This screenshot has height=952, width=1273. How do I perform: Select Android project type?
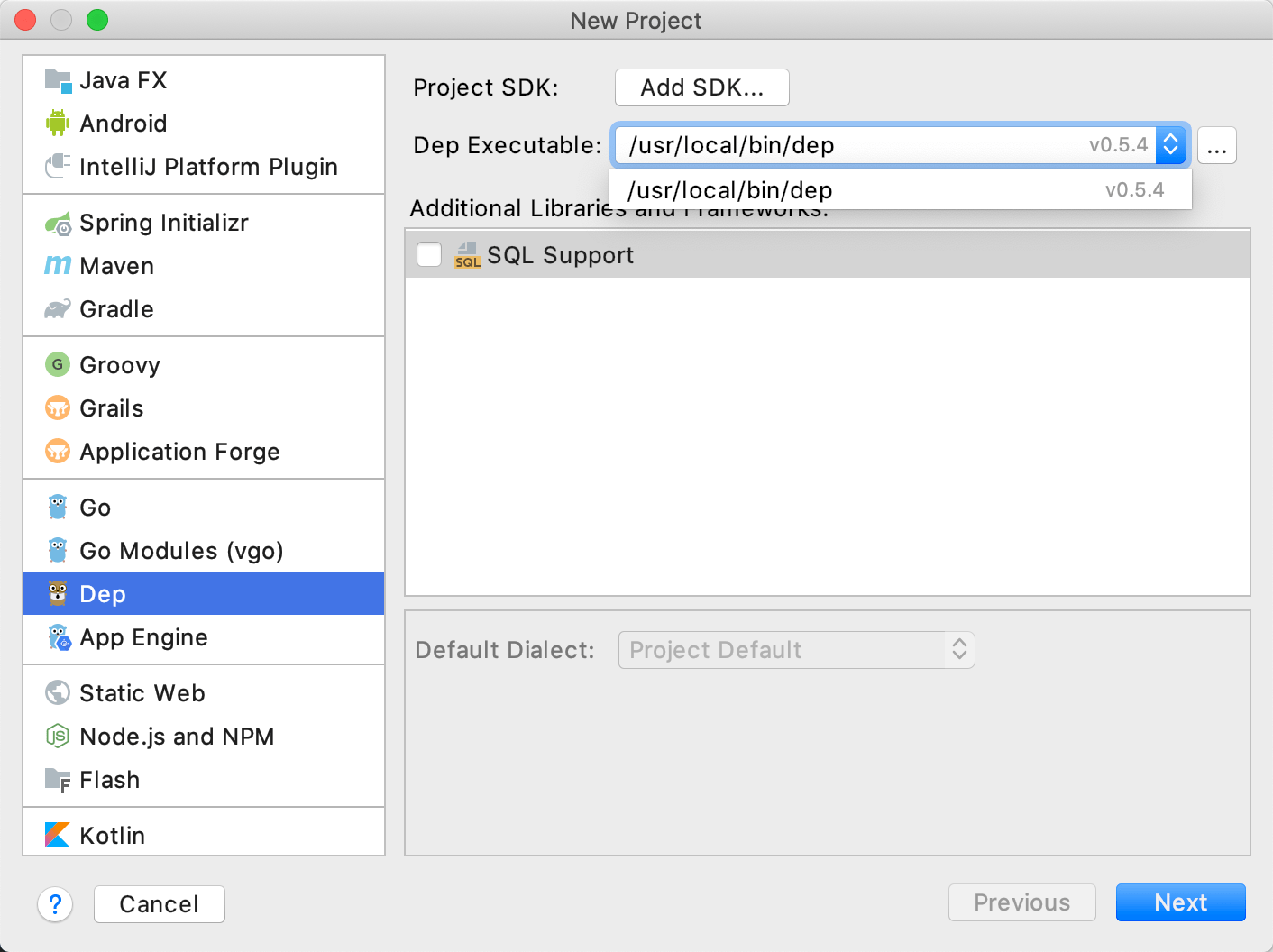click(204, 124)
